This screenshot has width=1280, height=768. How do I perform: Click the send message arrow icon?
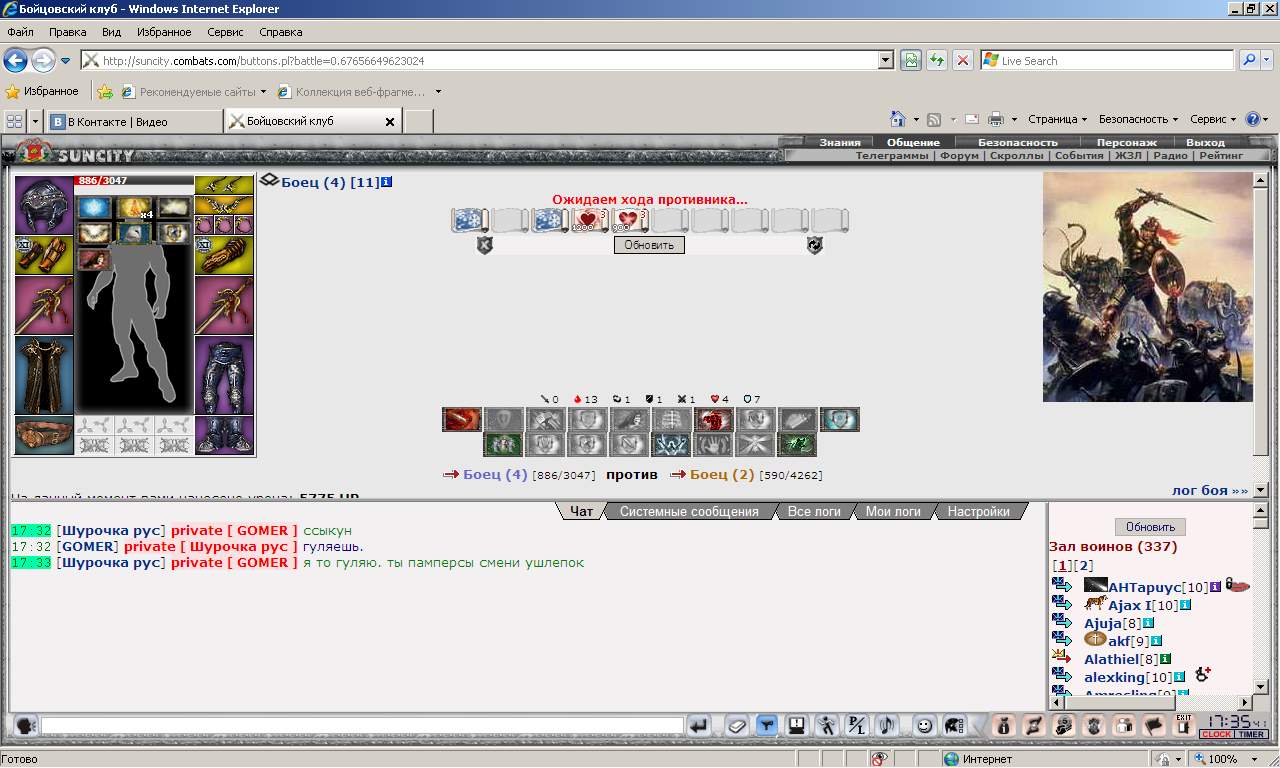[x=700, y=726]
